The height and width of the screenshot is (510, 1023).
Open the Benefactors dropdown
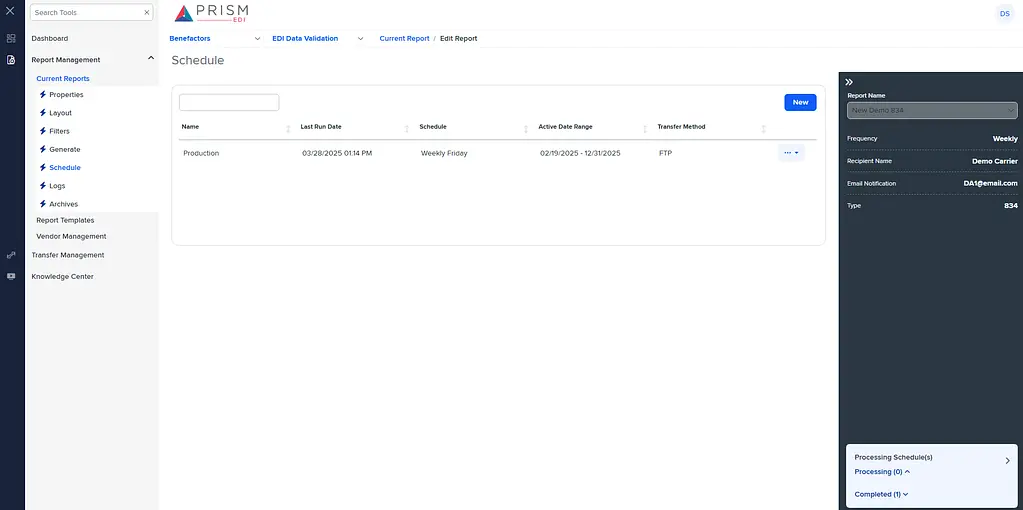(257, 38)
